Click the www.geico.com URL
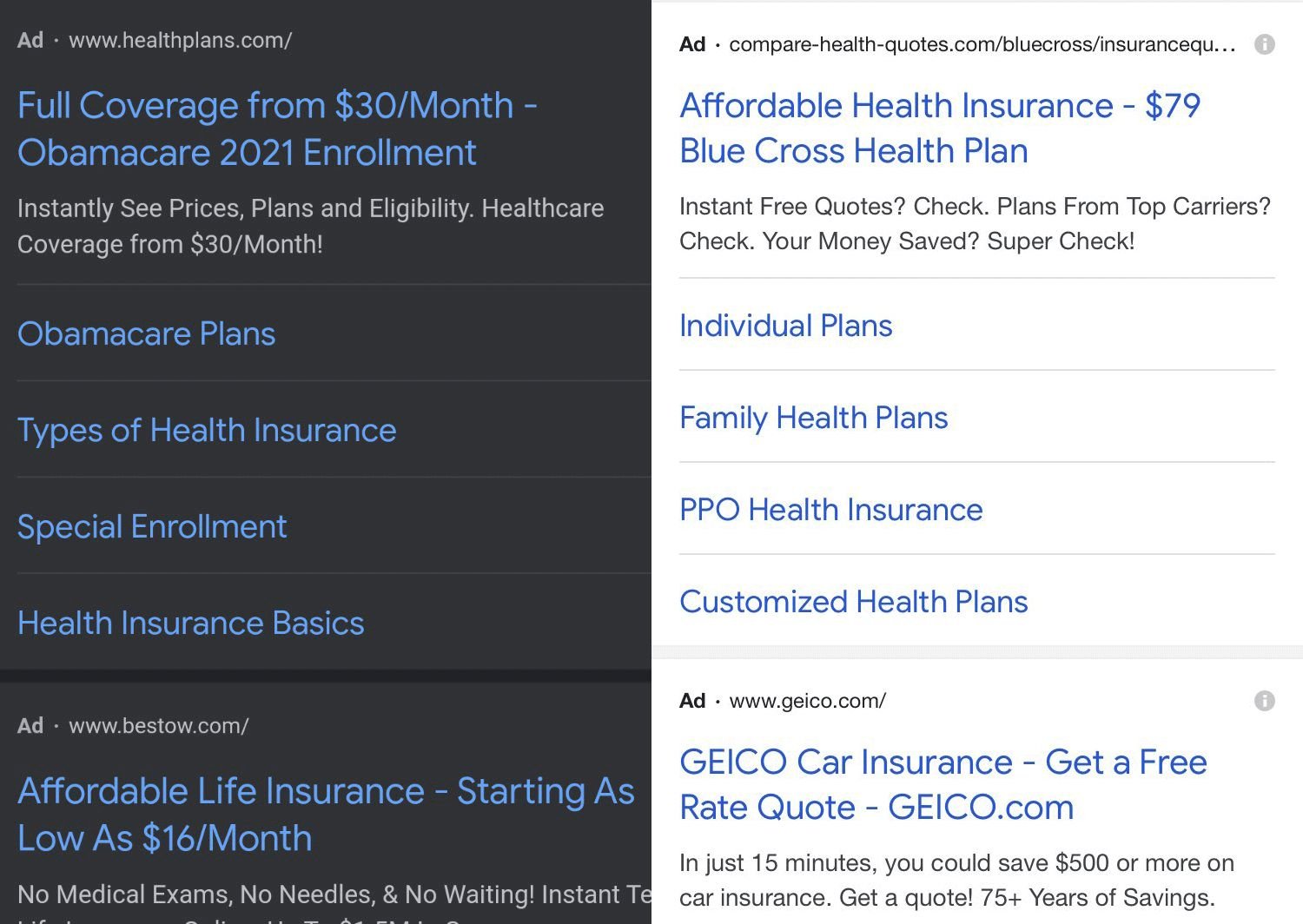Image resolution: width=1303 pixels, height=924 pixels. (807, 701)
